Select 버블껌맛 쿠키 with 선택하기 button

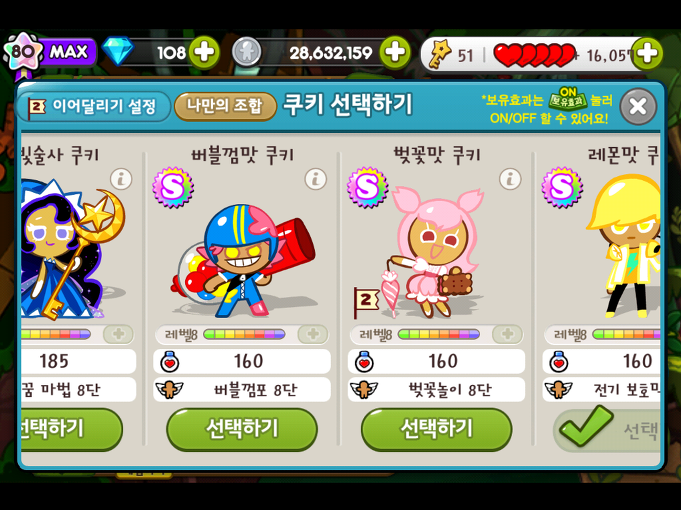(x=242, y=429)
